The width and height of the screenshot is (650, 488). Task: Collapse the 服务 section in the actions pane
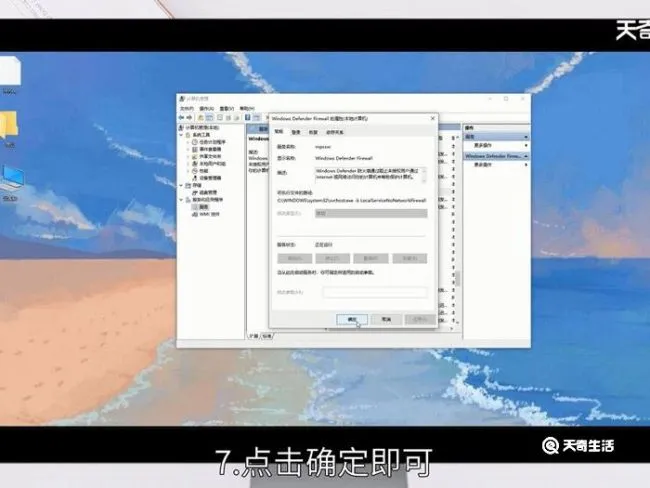click(526, 137)
